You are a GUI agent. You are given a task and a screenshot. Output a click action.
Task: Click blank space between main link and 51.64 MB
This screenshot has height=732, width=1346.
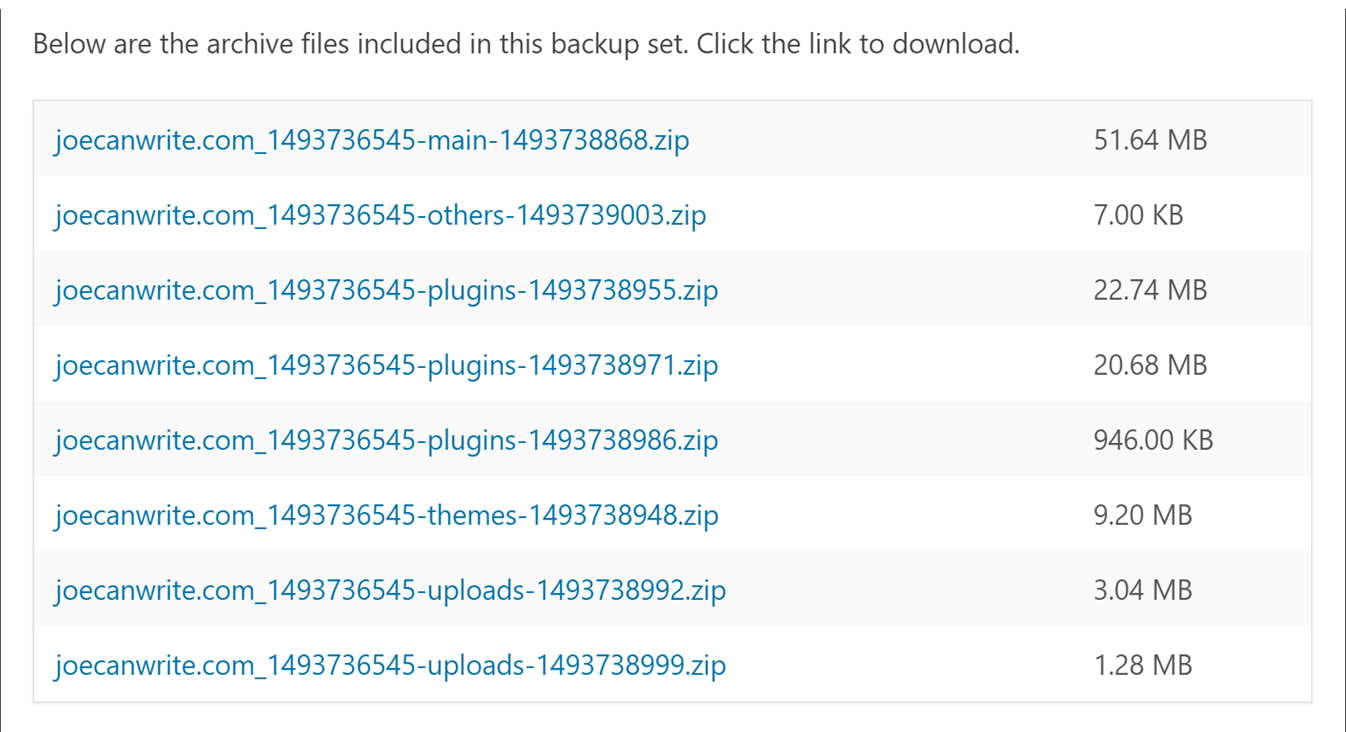click(890, 140)
